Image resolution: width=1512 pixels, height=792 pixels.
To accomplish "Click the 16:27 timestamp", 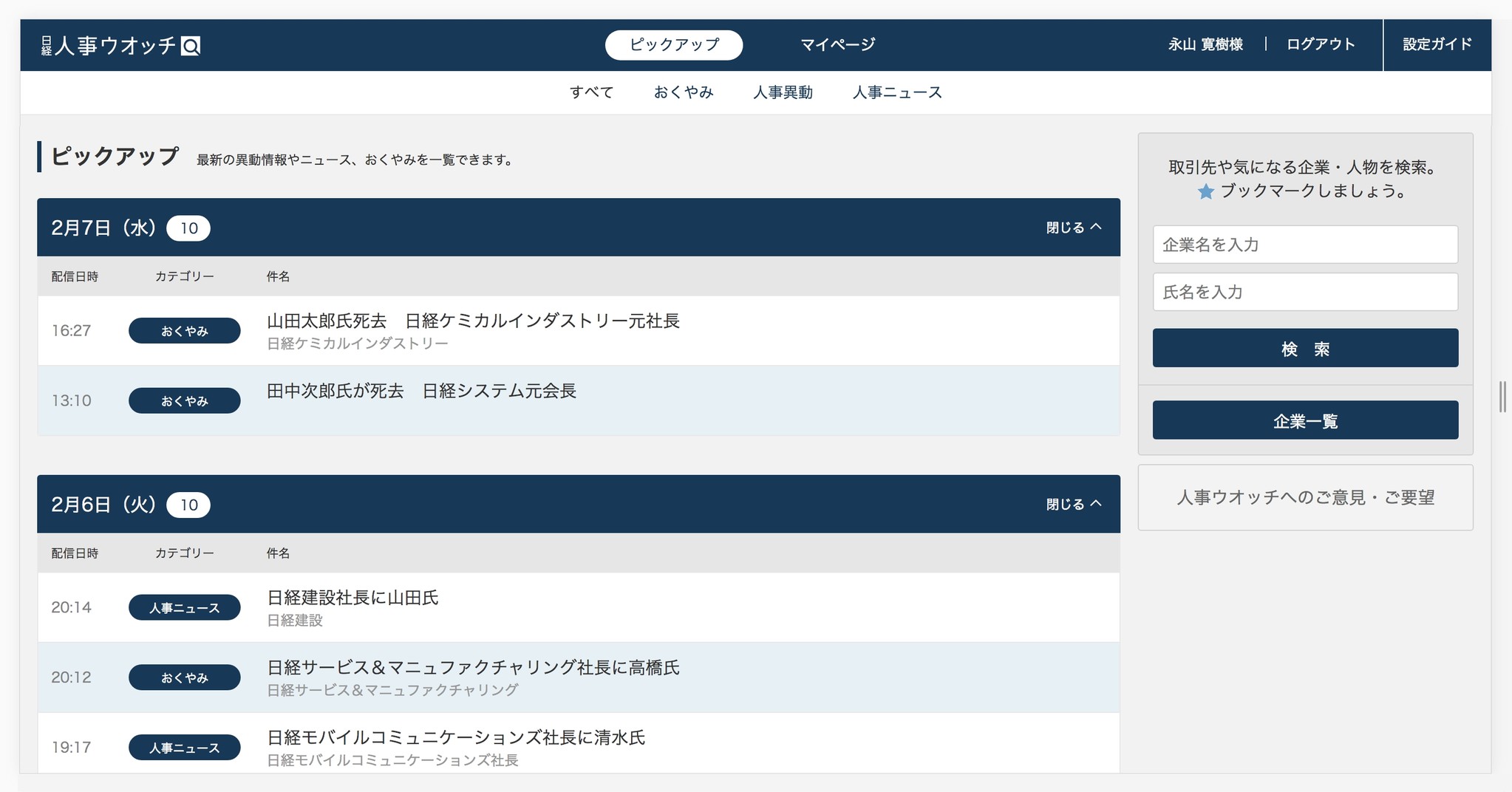I will click(71, 331).
